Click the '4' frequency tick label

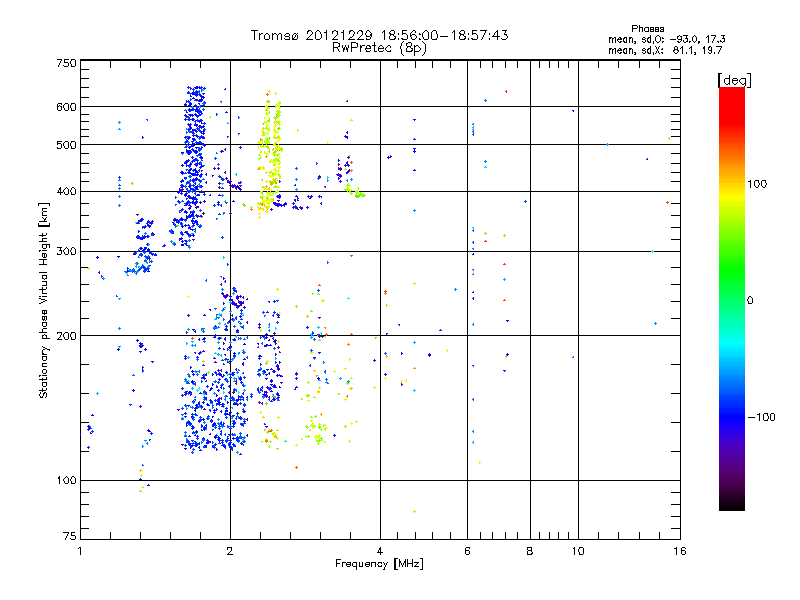pyautogui.click(x=380, y=551)
